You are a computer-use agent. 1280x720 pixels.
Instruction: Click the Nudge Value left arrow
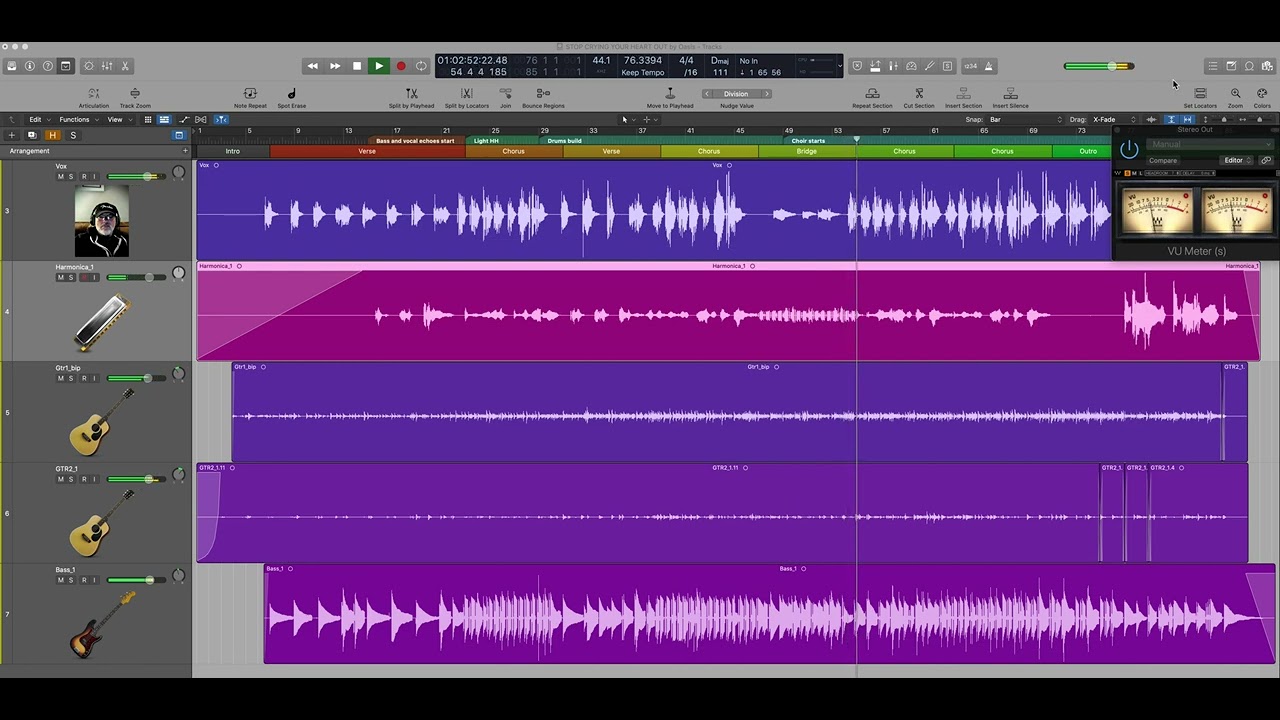point(707,94)
